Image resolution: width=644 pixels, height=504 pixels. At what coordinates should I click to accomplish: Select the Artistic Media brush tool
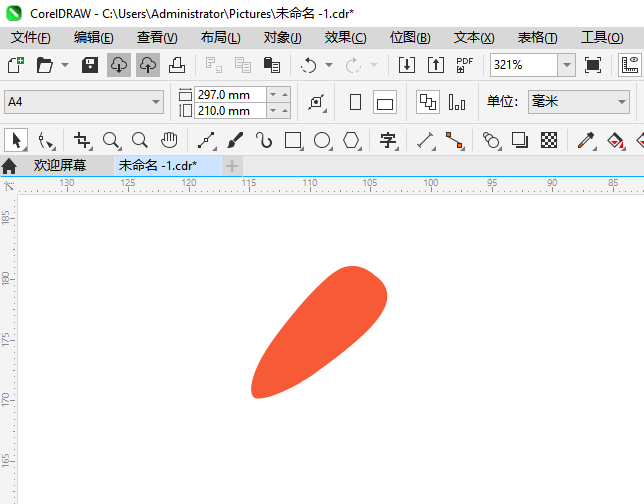[235, 140]
